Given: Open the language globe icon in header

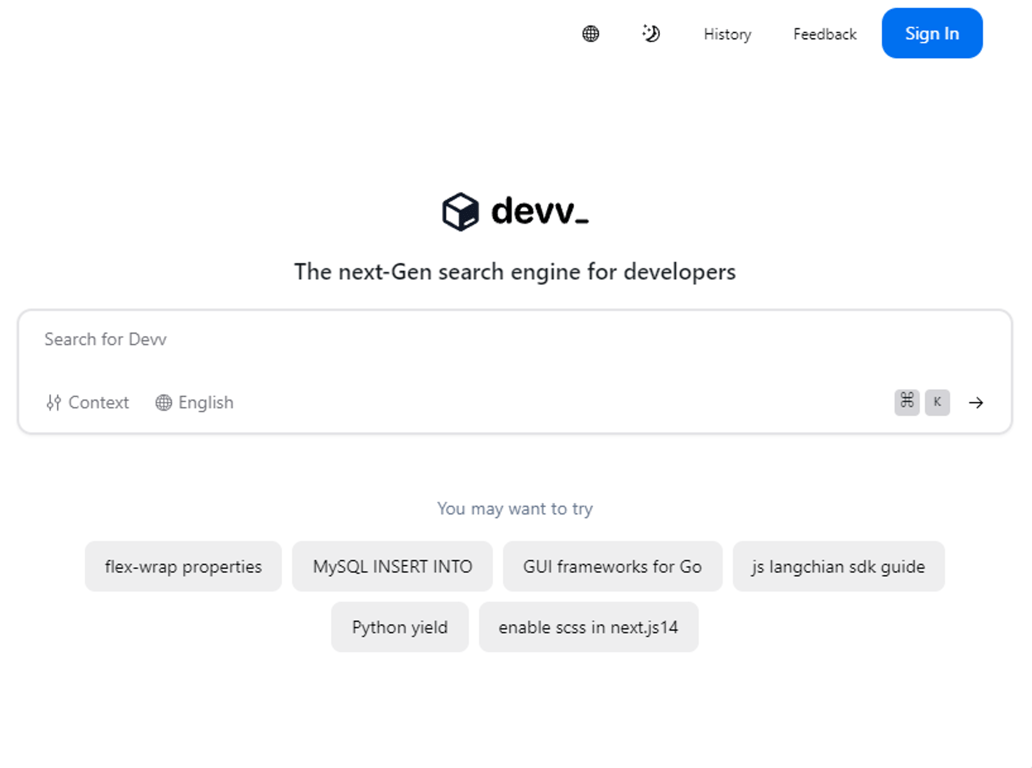Looking at the screenshot, I should pyautogui.click(x=590, y=34).
